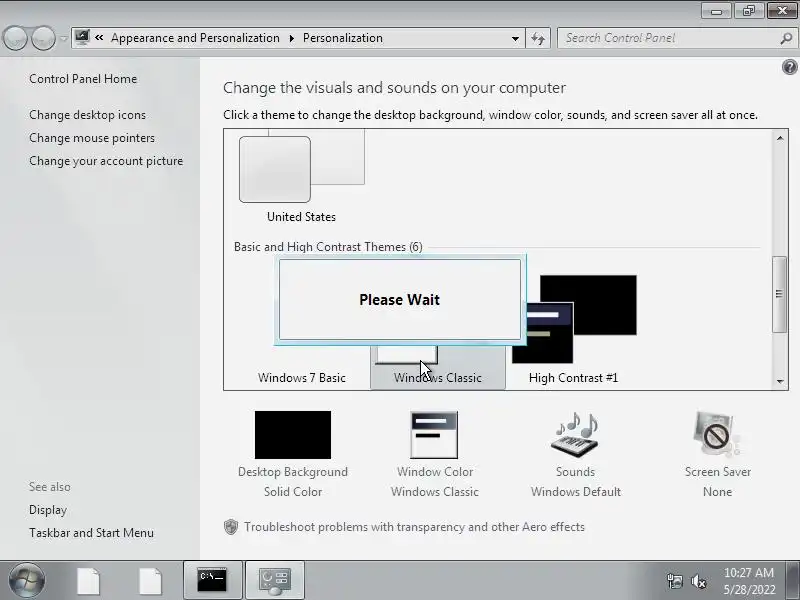Click the Control Panel icon in address bar

coord(82,38)
